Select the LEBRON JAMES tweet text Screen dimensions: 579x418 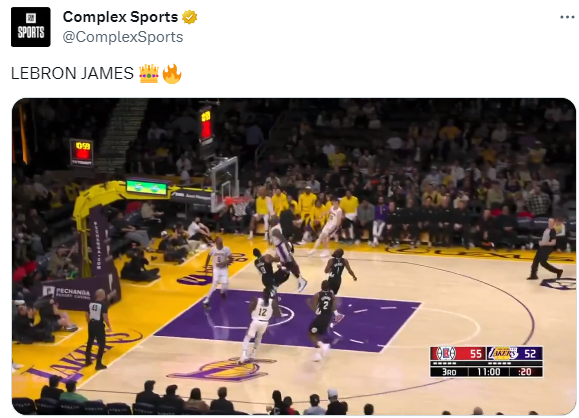[72, 73]
